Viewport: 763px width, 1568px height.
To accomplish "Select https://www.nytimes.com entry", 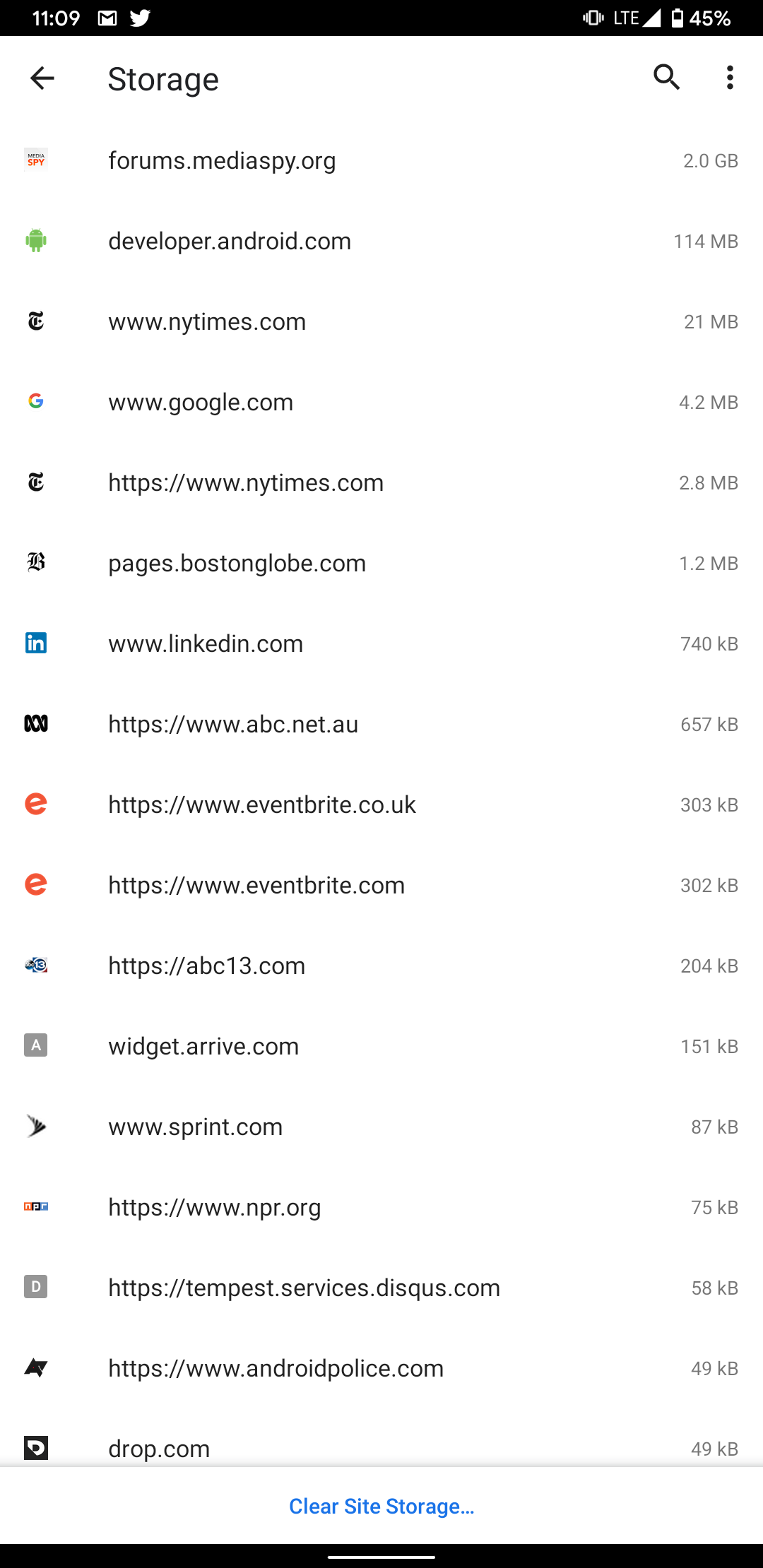I will pyautogui.click(x=381, y=482).
